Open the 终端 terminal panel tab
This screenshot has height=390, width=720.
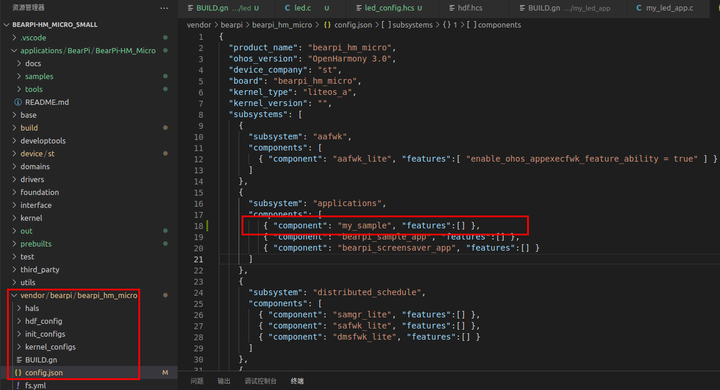tap(297, 381)
